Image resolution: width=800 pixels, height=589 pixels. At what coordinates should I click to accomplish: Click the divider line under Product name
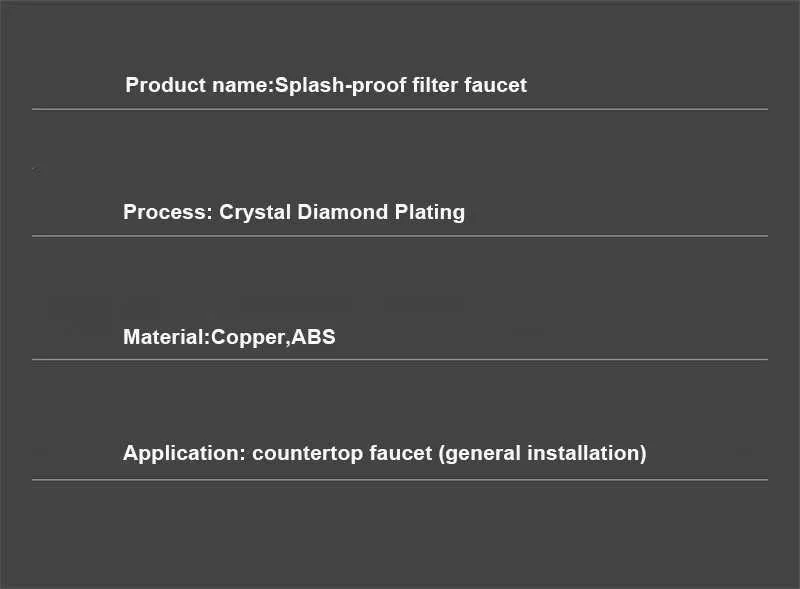tap(400, 109)
